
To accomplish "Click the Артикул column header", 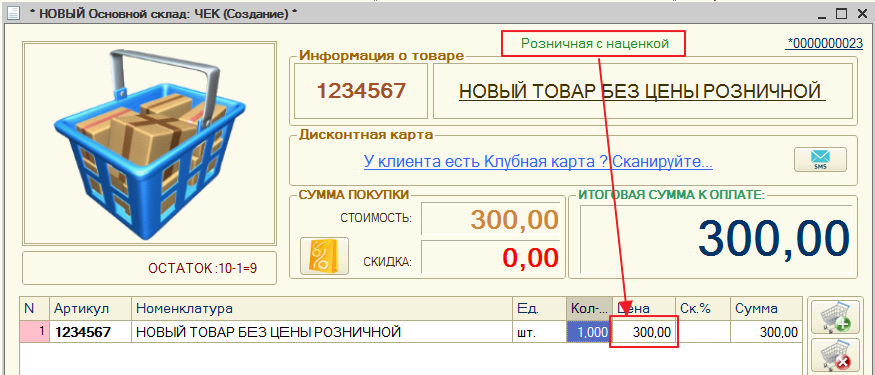I will pos(91,309).
